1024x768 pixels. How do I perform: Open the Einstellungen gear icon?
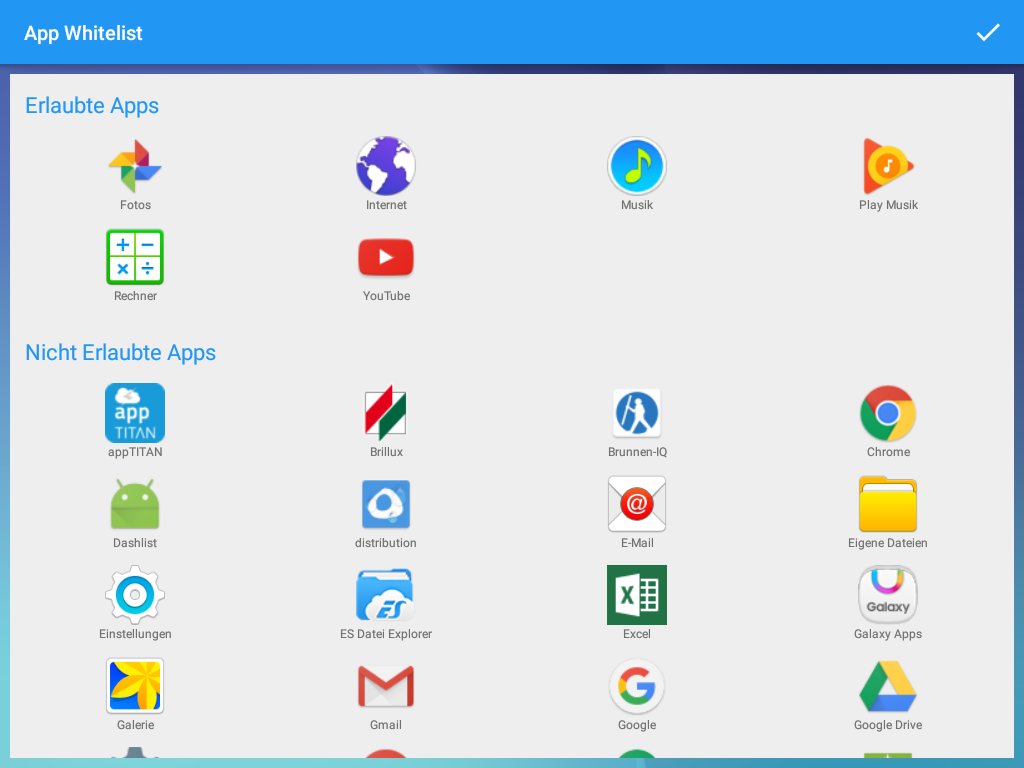click(135, 595)
